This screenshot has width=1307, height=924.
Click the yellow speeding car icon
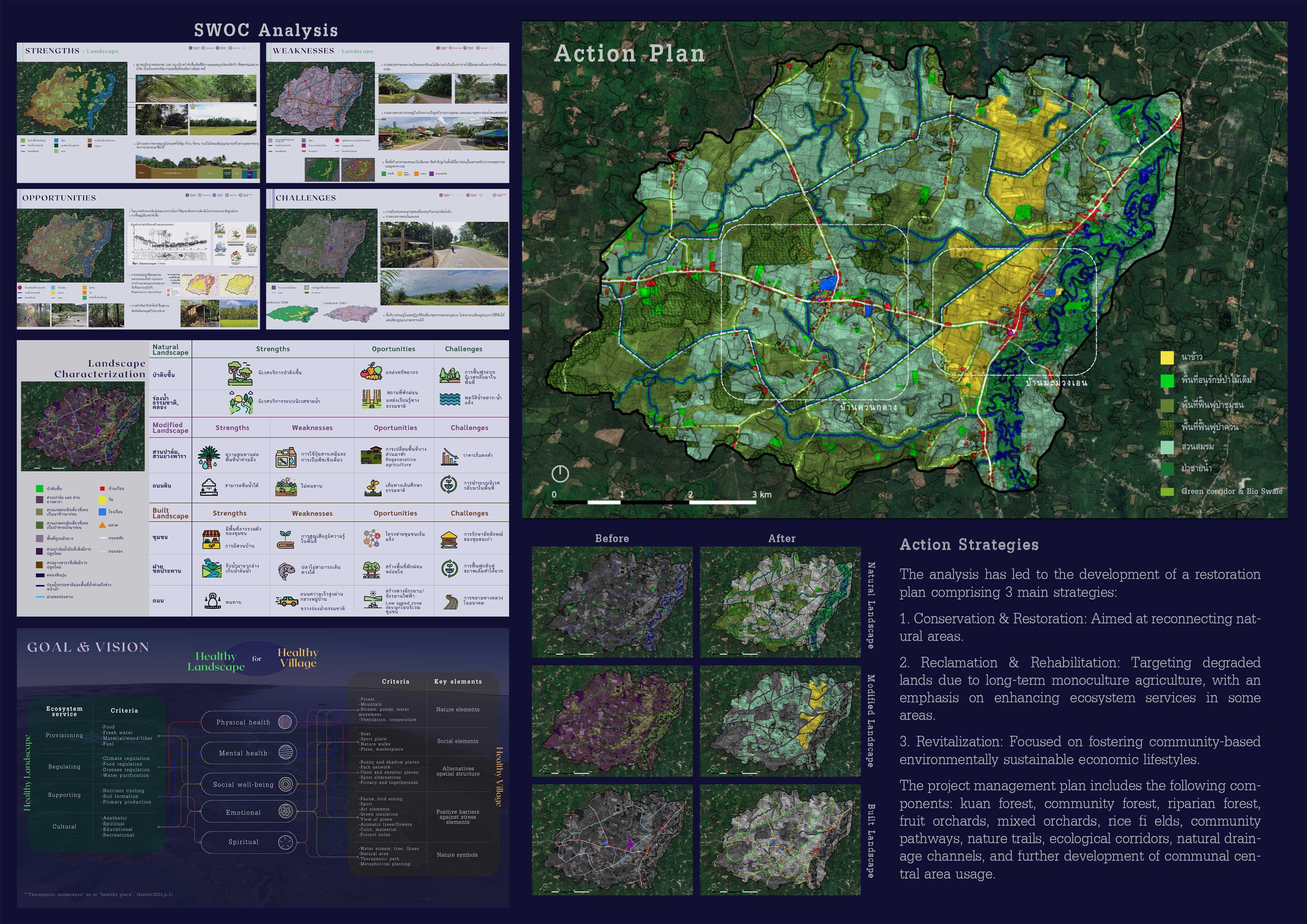tap(287, 601)
